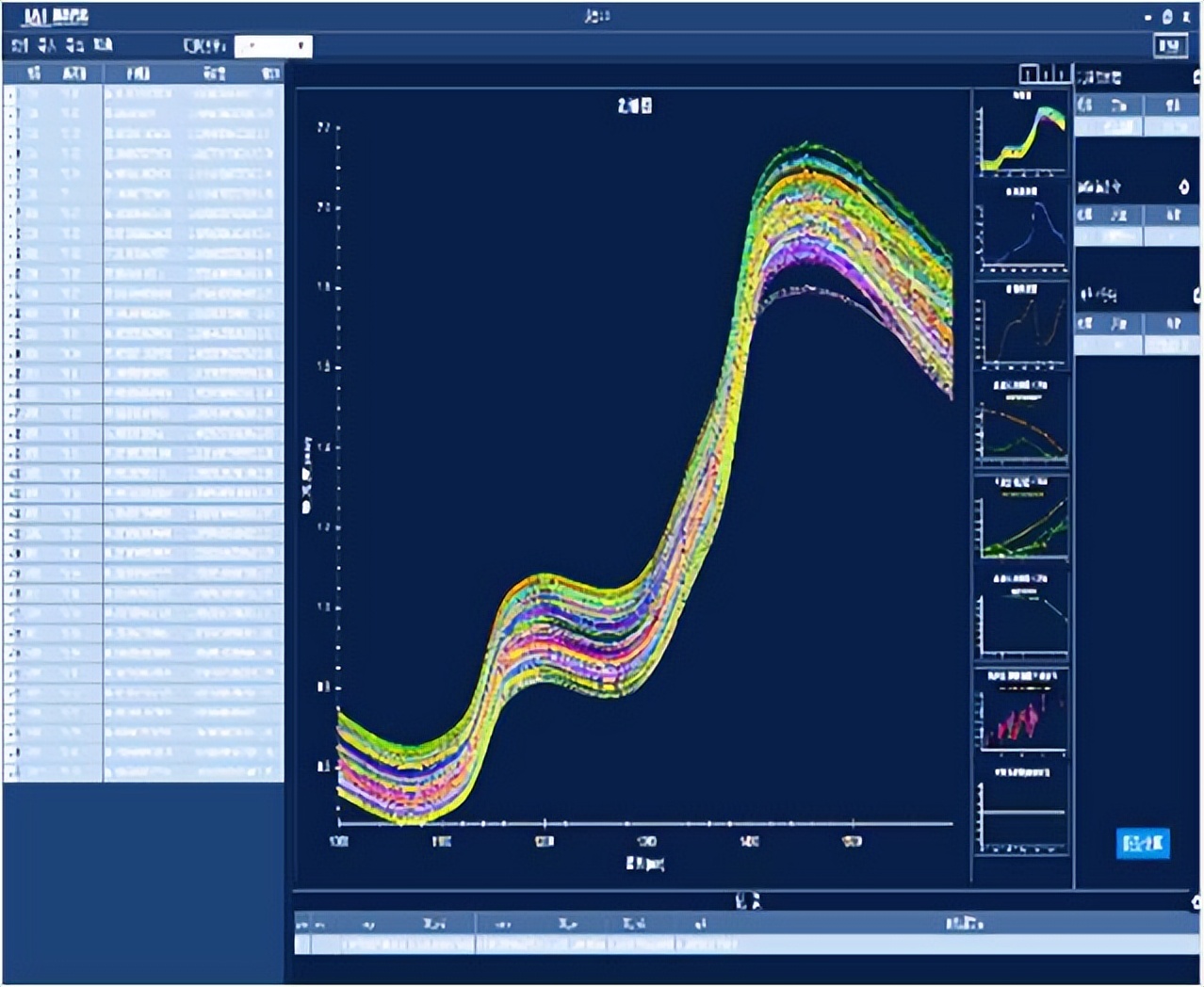Select the second tab in the right panel header
Image resolution: width=1204 pixels, height=987 pixels.
pos(1172,106)
